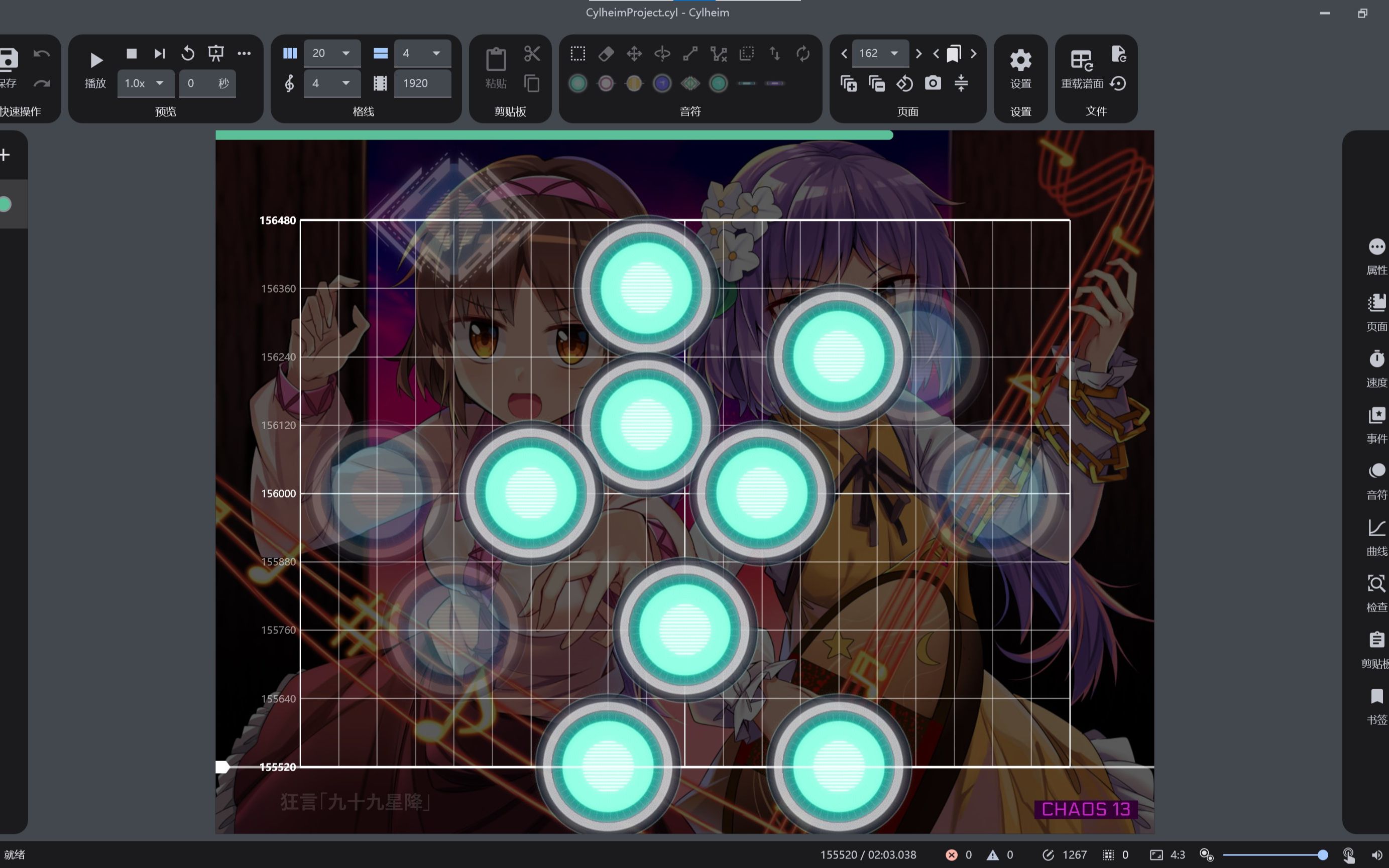
Task: Click the unlink nodes icon with X
Action: [x=718, y=53]
